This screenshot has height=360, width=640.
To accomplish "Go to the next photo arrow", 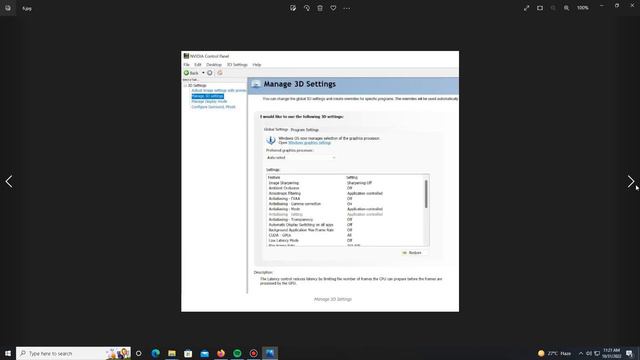I will pyautogui.click(x=631, y=181).
